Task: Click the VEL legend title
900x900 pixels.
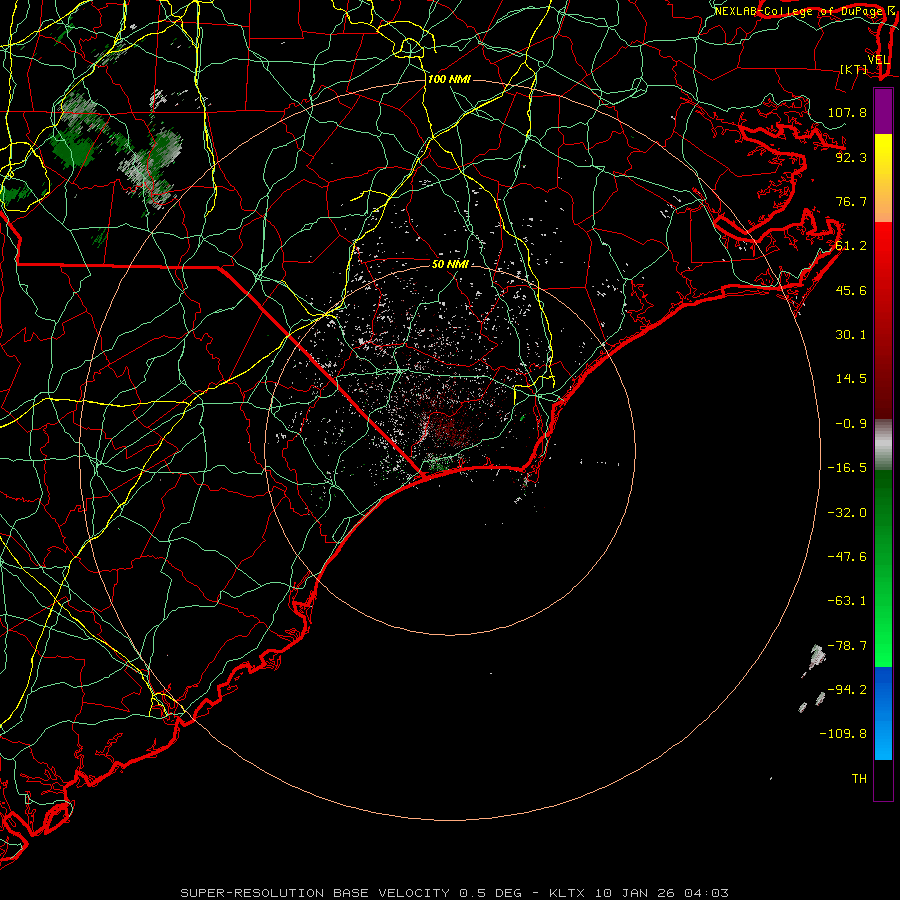Action: pos(878,60)
